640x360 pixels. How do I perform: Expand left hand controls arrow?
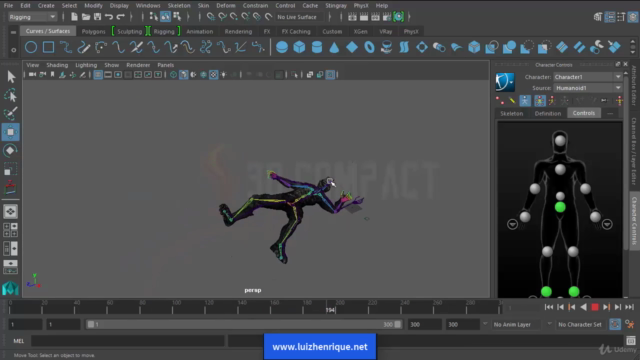(607, 224)
